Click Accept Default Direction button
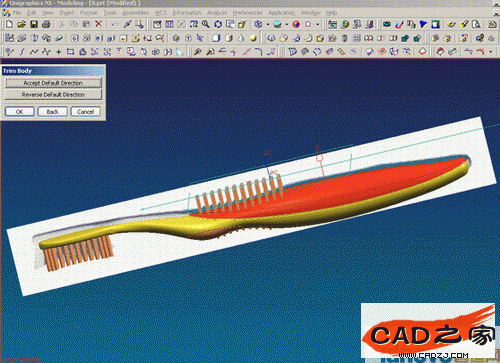 53,83
